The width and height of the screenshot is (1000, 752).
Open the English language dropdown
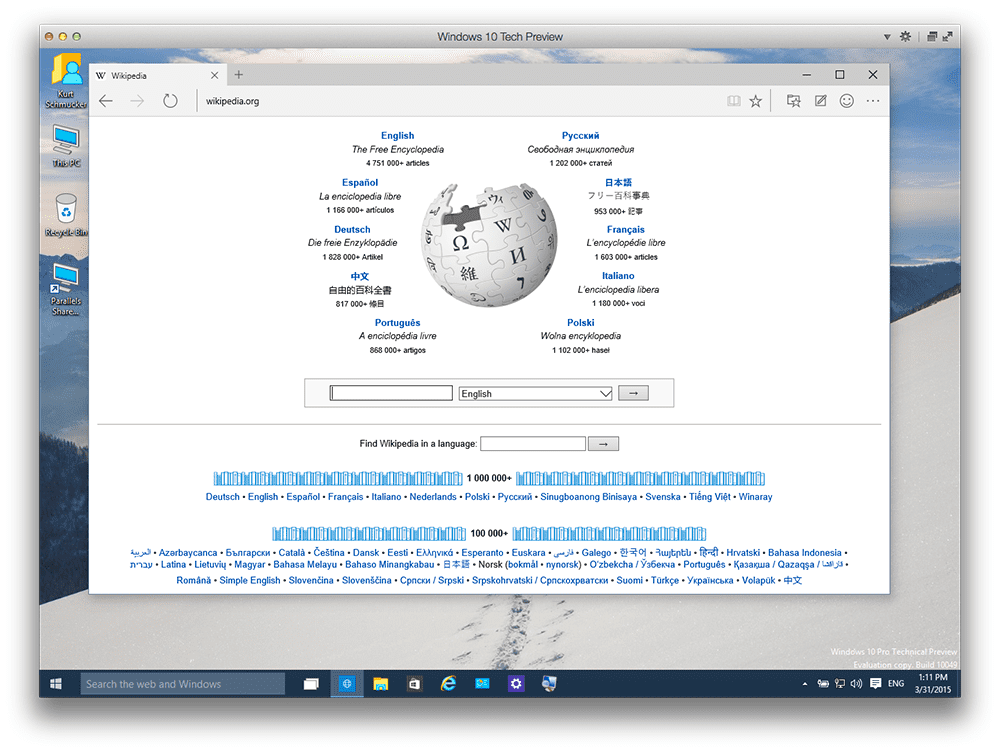[x=536, y=394]
